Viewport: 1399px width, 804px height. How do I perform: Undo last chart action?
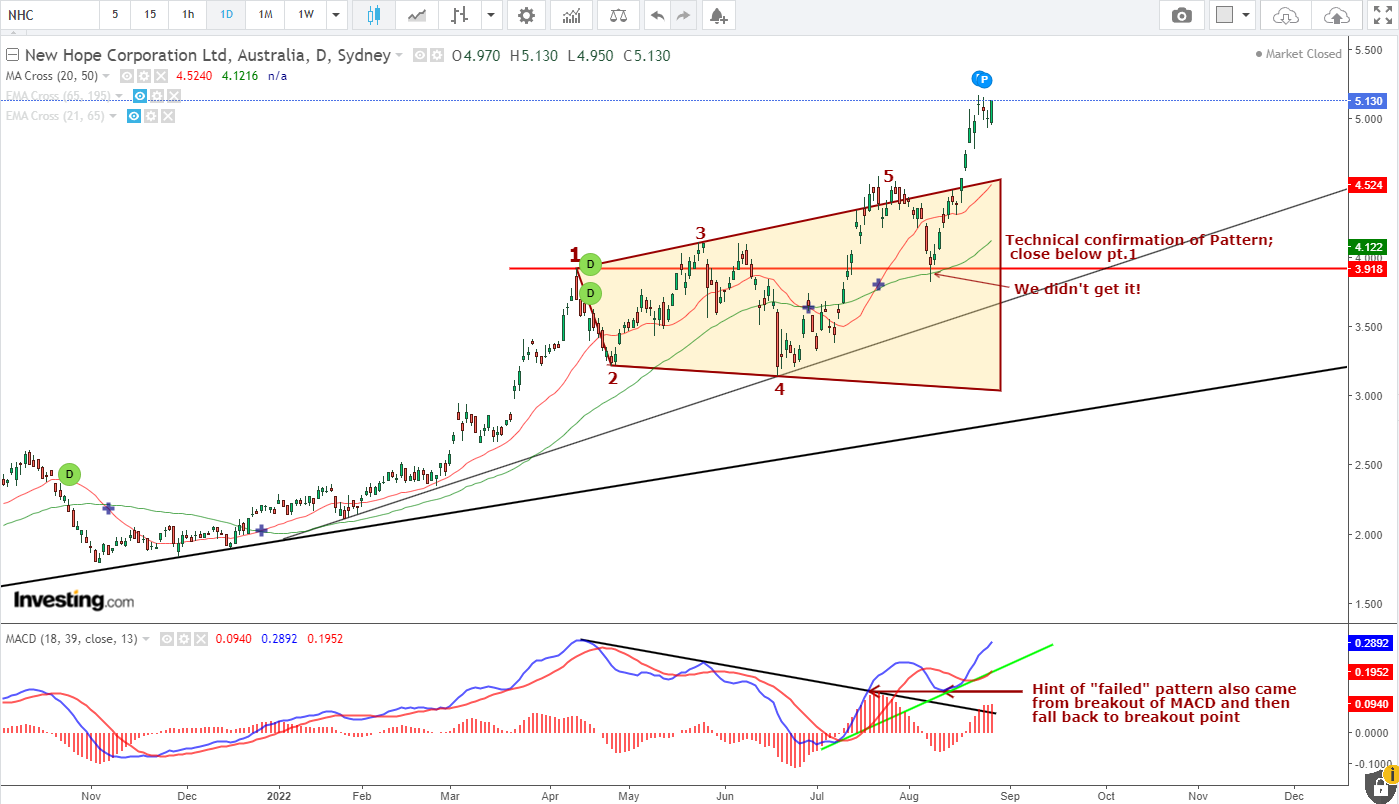pos(656,15)
